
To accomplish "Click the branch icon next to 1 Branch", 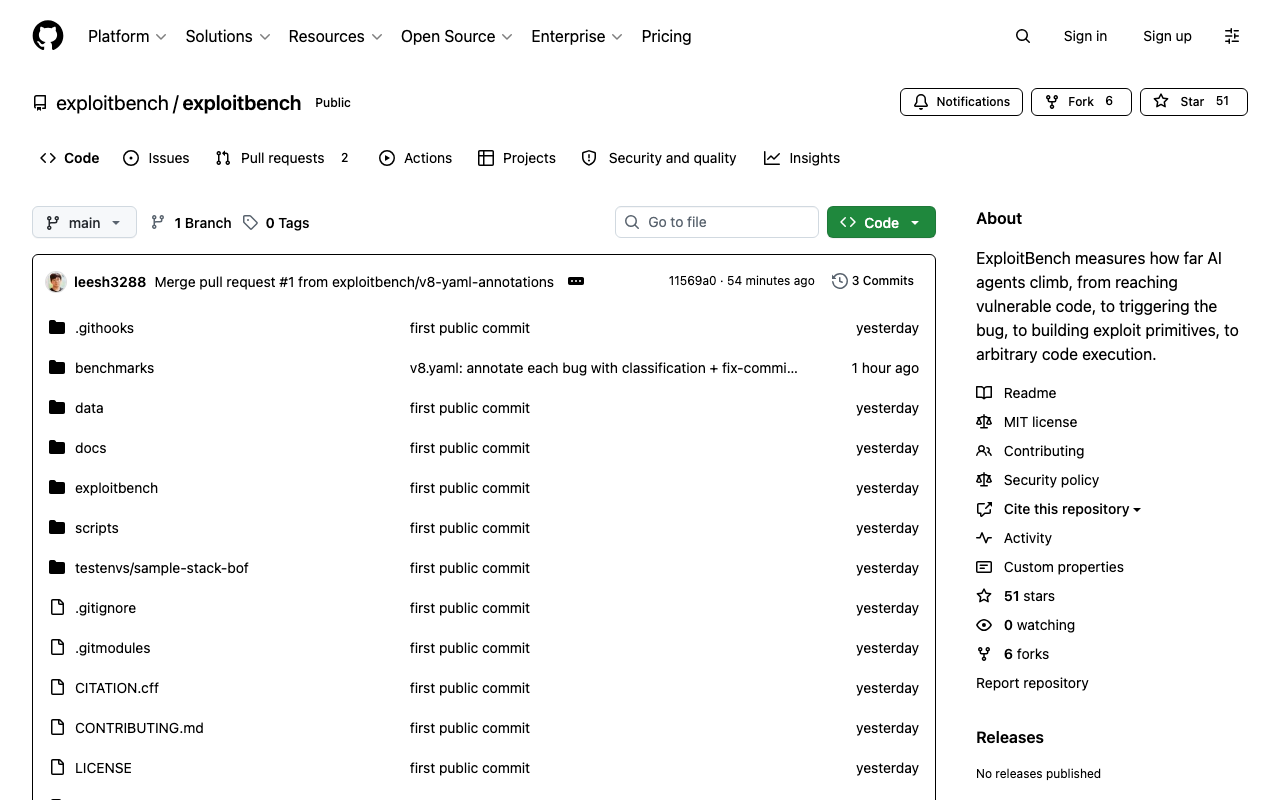I will (158, 222).
